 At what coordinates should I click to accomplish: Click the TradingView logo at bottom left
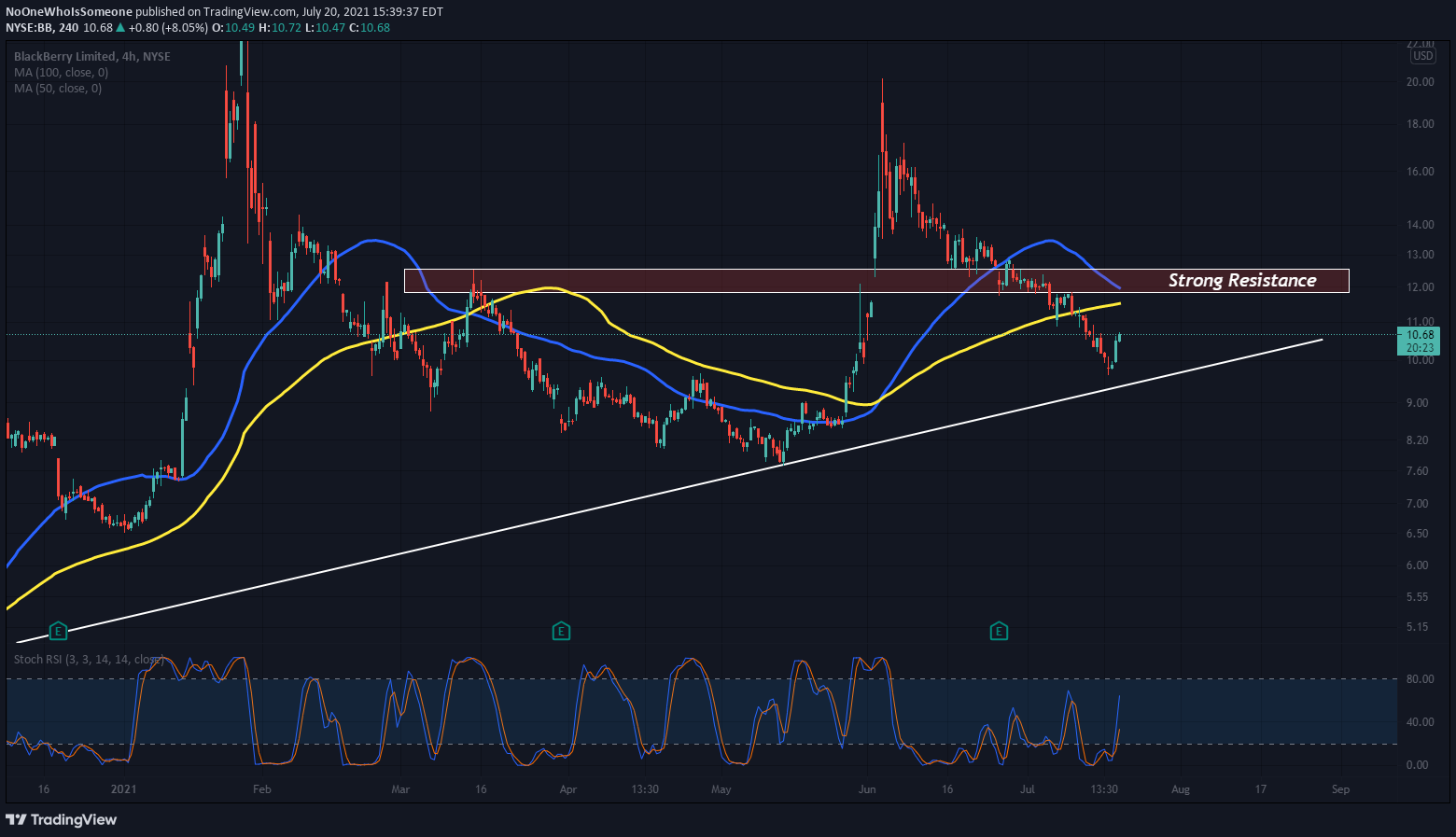(62, 819)
